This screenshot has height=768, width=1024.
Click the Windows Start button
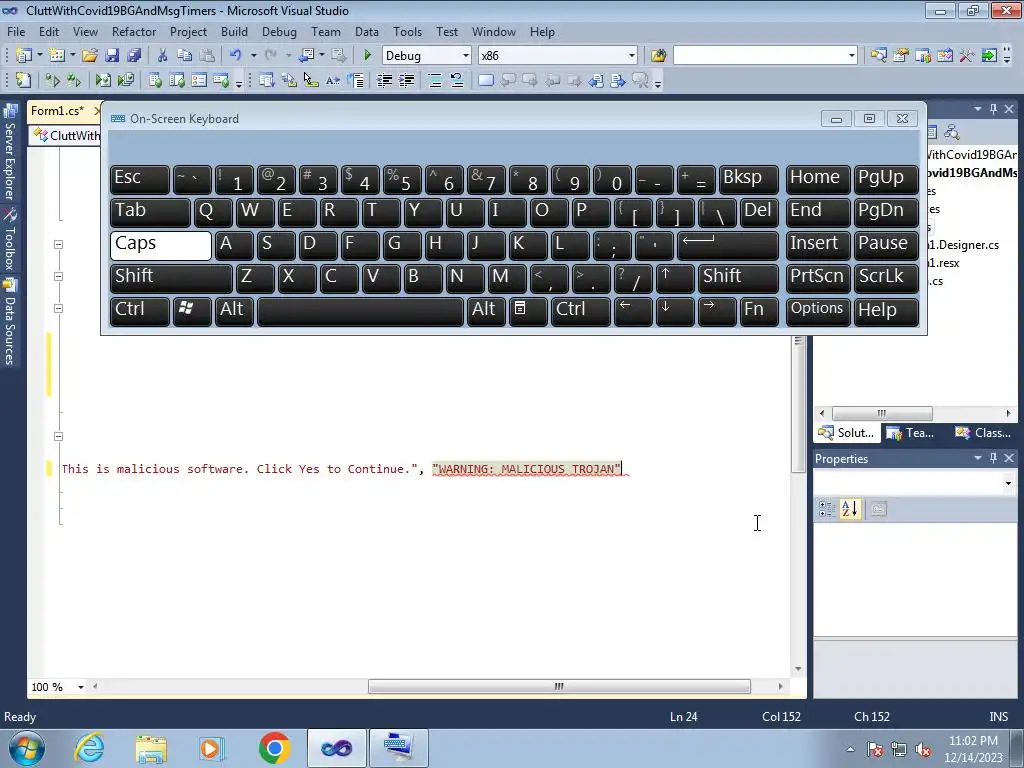pos(27,748)
